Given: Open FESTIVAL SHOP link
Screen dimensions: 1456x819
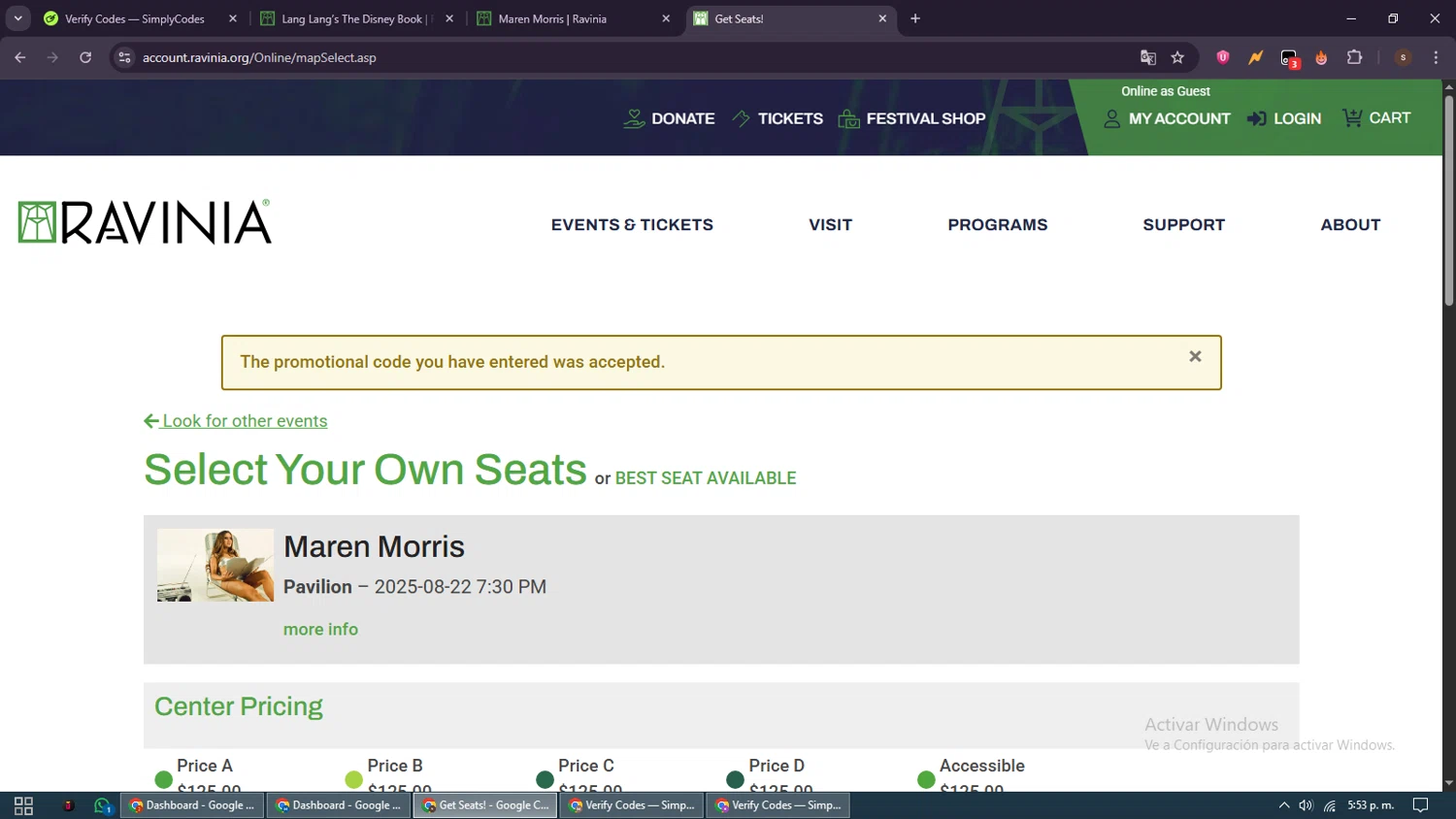Looking at the screenshot, I should [911, 118].
